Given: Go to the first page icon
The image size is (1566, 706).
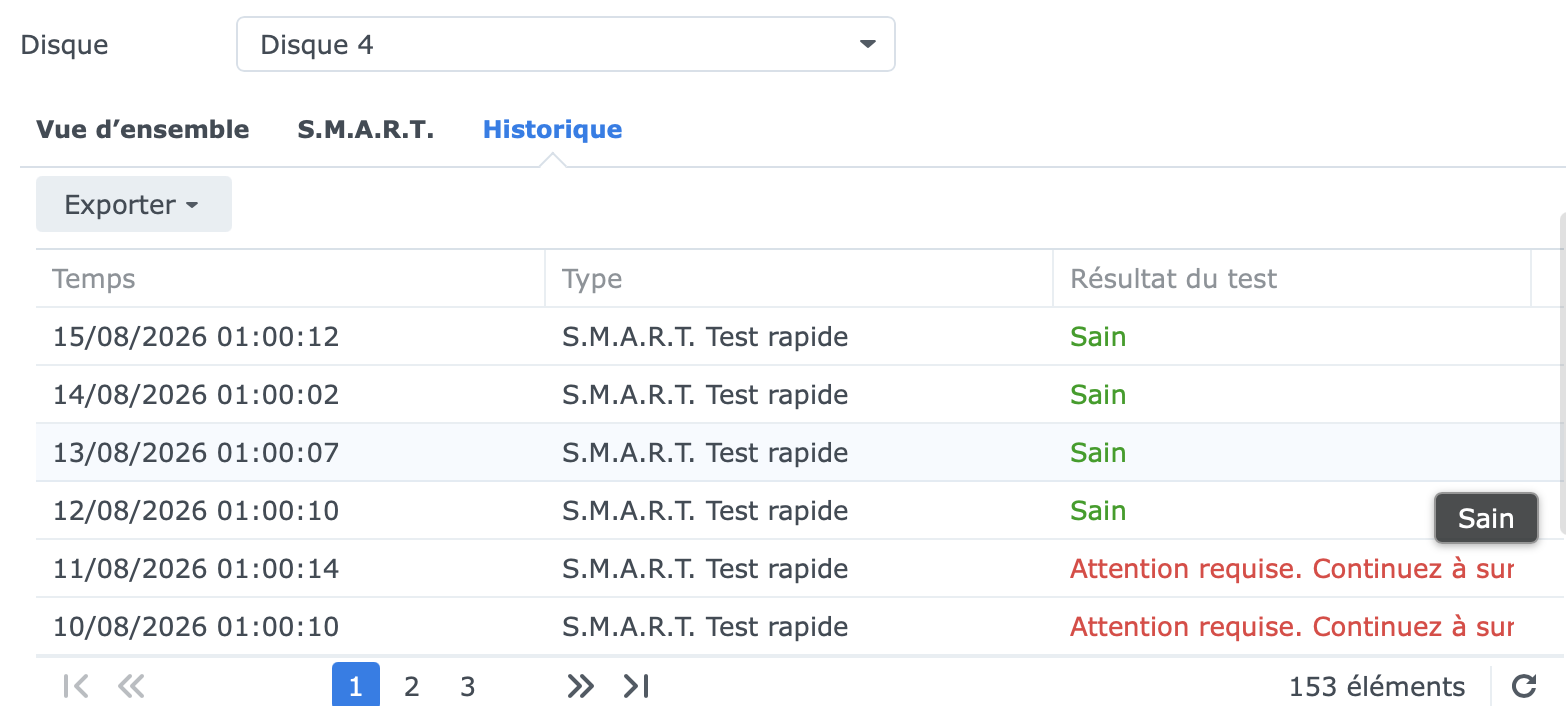Looking at the screenshot, I should 76,686.
